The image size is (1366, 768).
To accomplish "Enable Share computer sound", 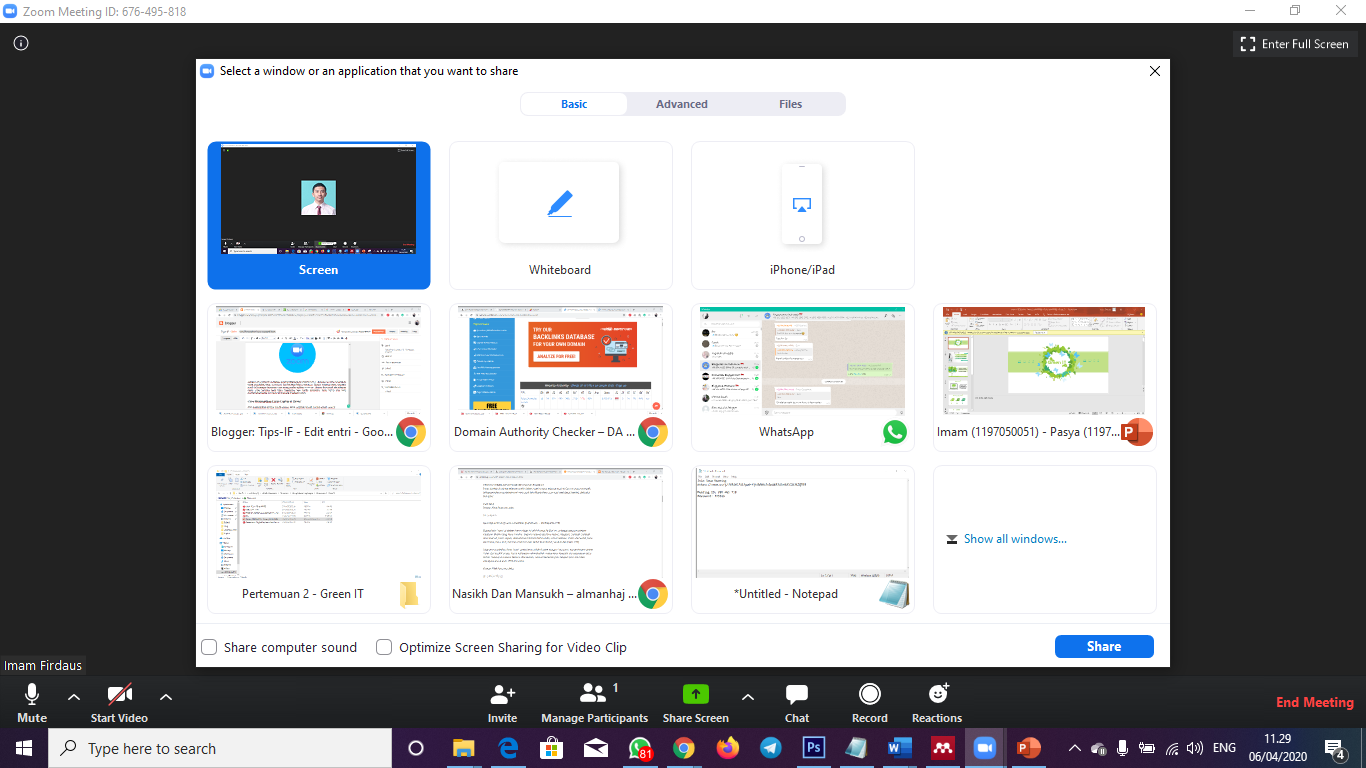I will [x=209, y=647].
